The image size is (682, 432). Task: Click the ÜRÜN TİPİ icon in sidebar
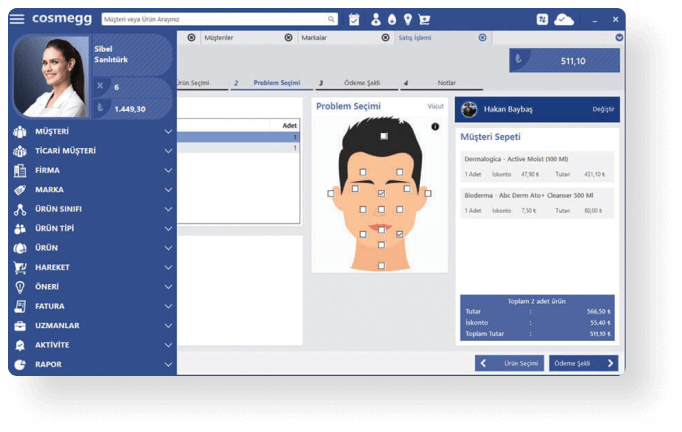coord(20,228)
